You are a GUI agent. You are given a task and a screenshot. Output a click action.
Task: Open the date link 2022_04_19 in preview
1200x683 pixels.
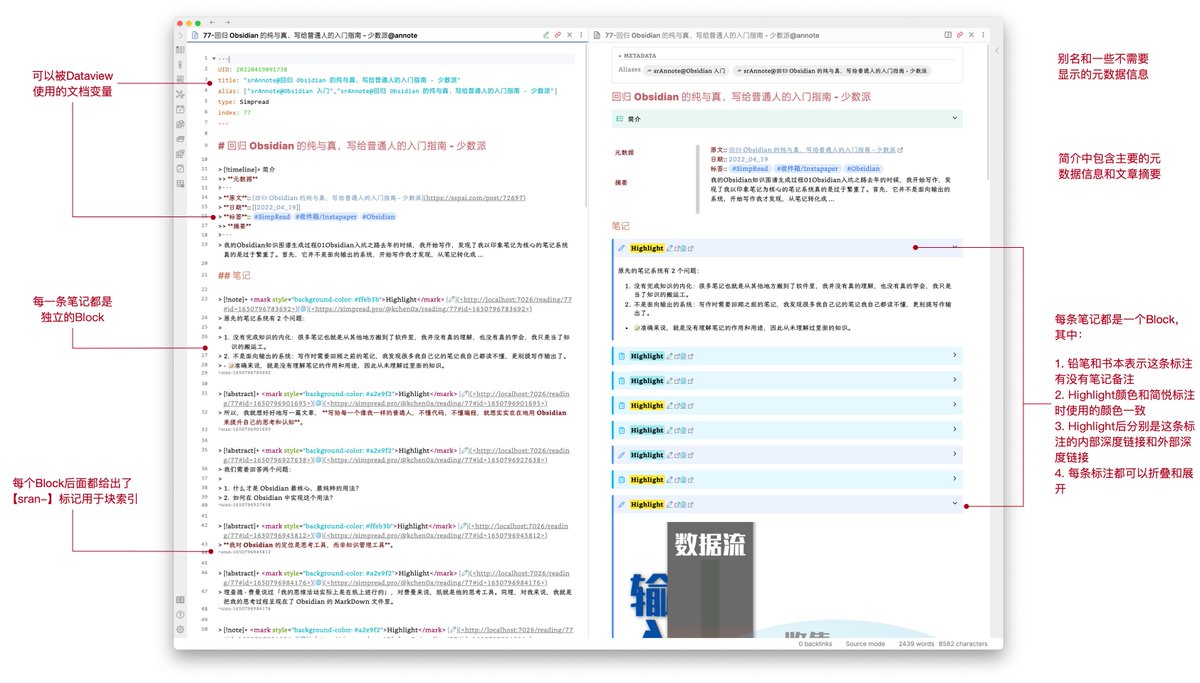tap(748, 159)
